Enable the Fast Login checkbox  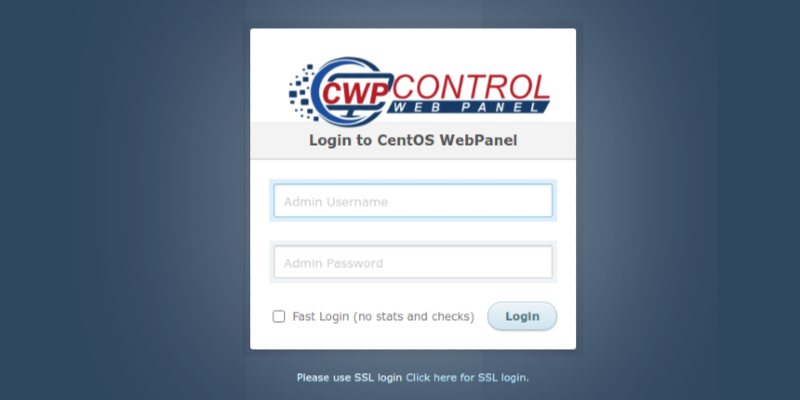click(x=279, y=316)
